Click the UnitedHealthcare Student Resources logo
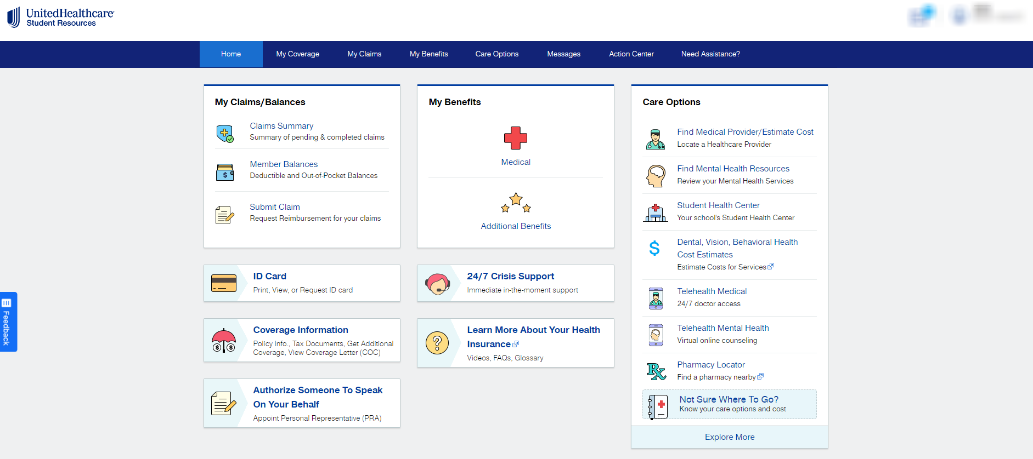Viewport: 1033px width, 459px height. [60, 17]
